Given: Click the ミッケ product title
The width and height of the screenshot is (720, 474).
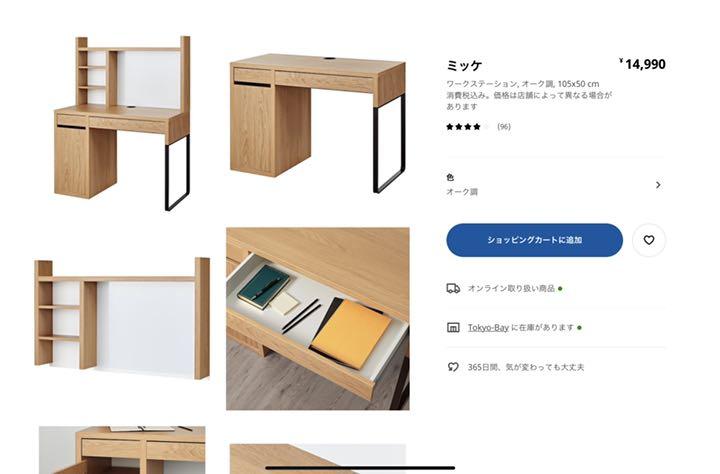Looking at the screenshot, I should [x=464, y=65].
